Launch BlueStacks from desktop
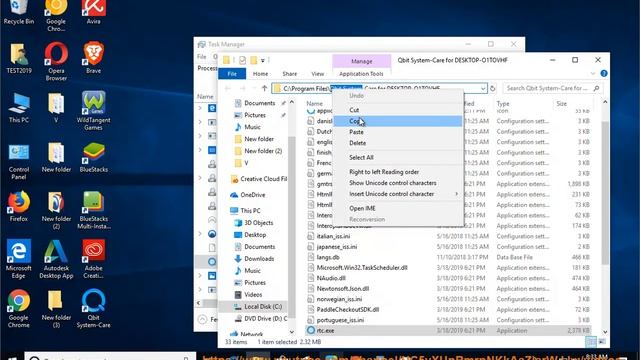640x360 pixels. pos(93,157)
